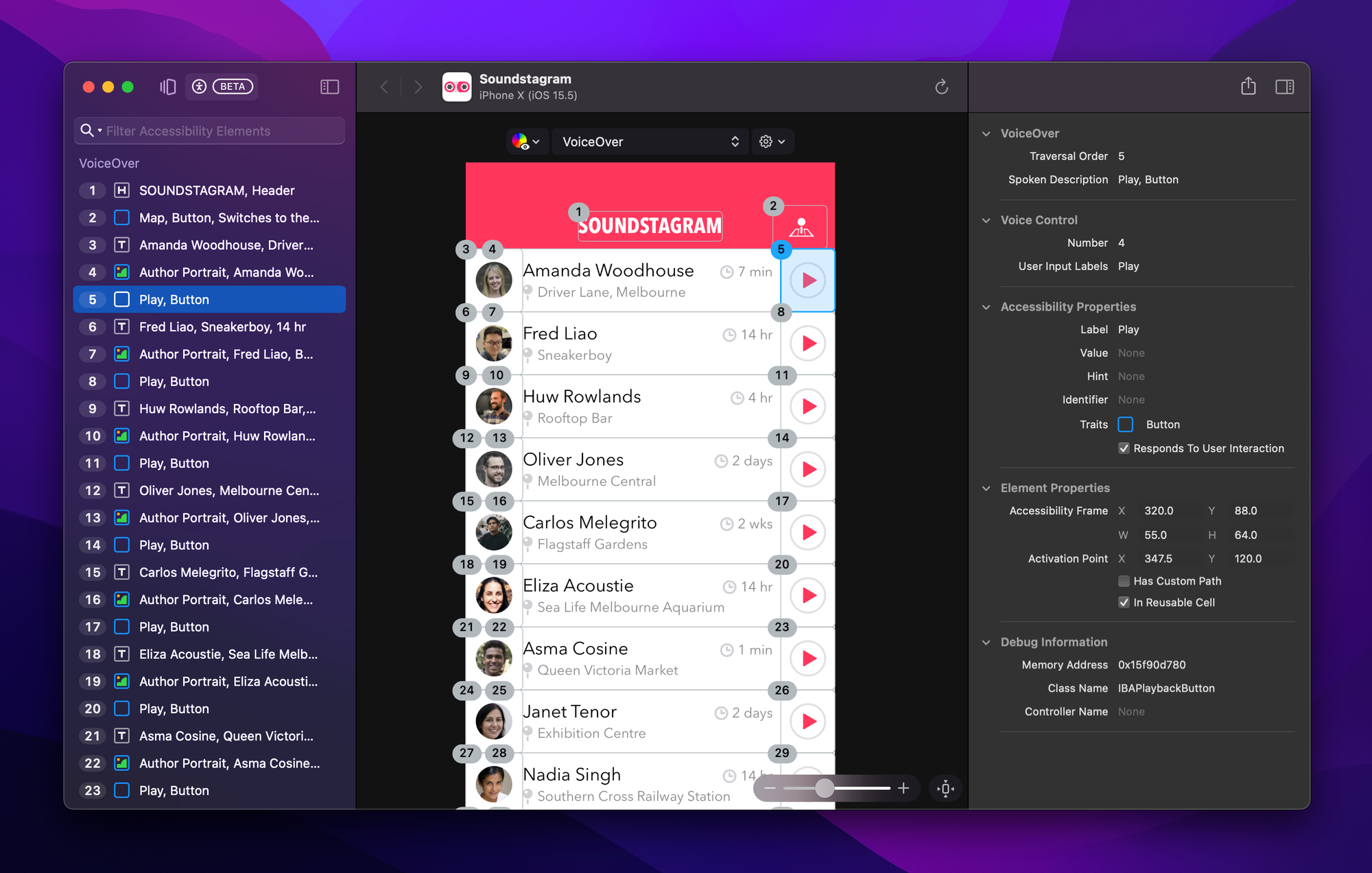Open the VoiceOver mode selector
This screenshot has width=1372, height=873.
(x=650, y=142)
